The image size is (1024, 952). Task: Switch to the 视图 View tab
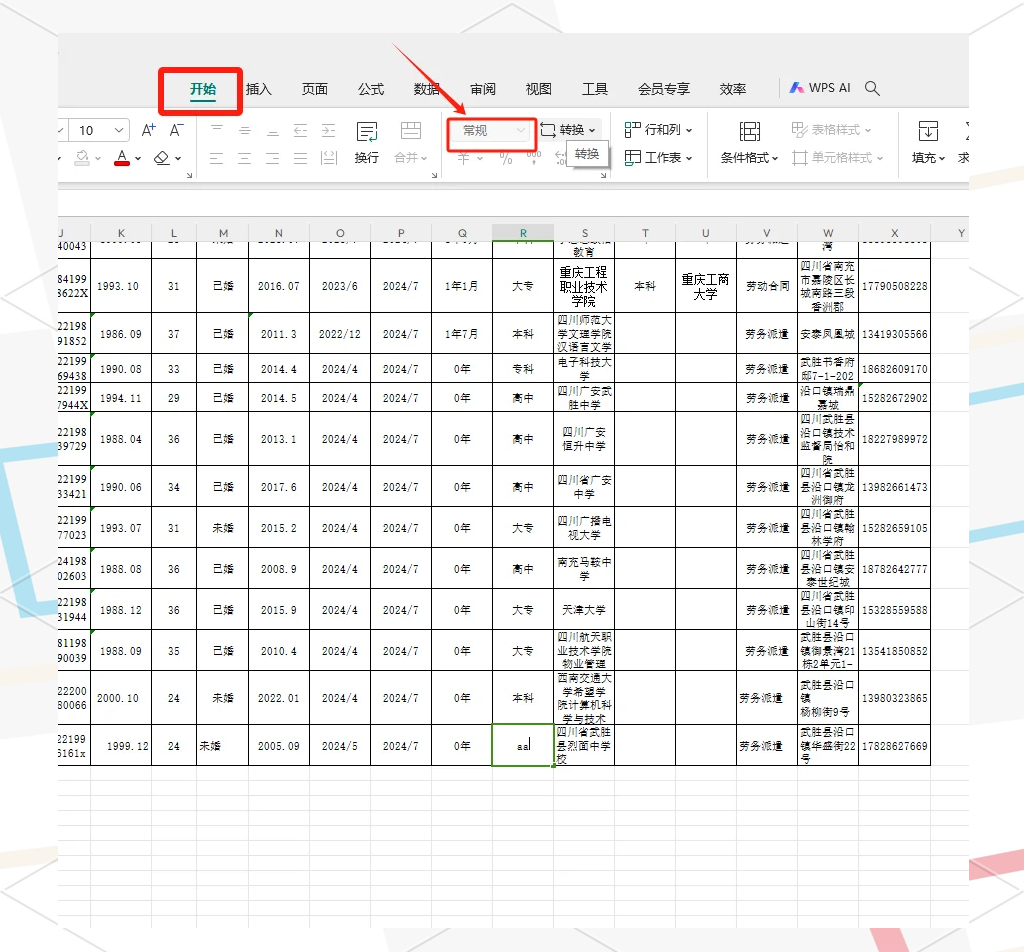539,89
